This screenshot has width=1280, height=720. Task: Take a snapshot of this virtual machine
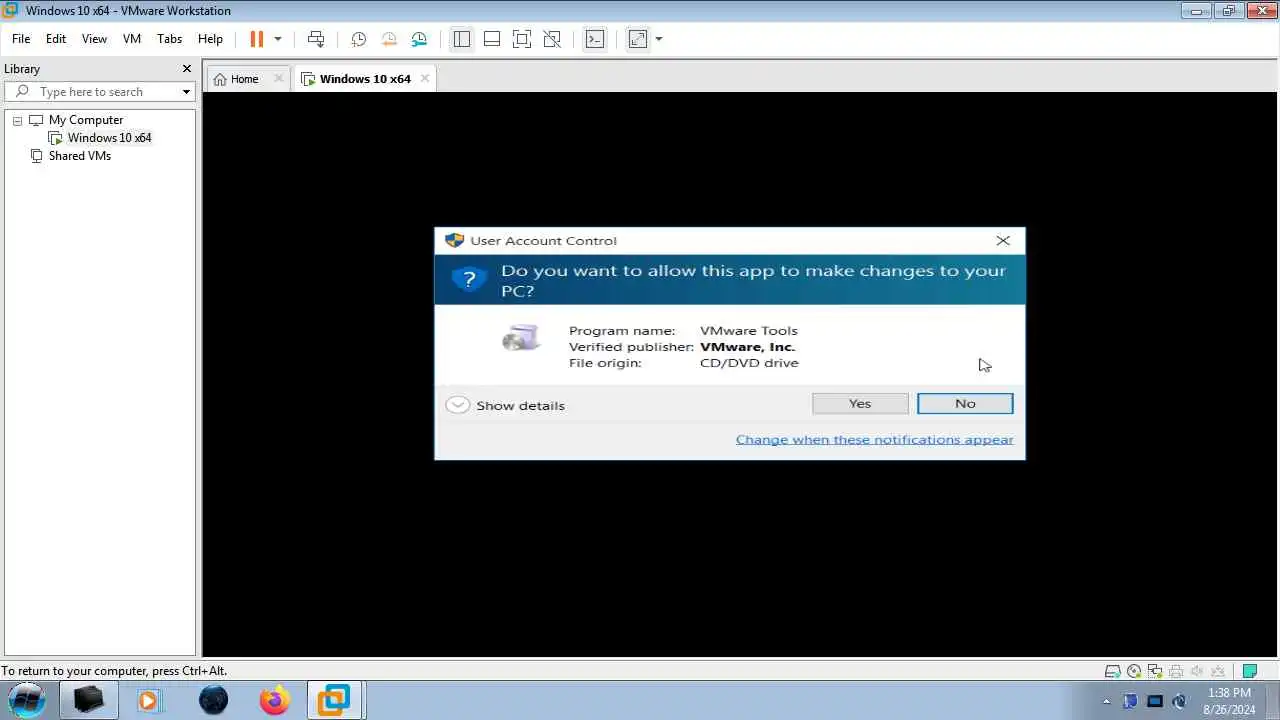pyautogui.click(x=358, y=39)
